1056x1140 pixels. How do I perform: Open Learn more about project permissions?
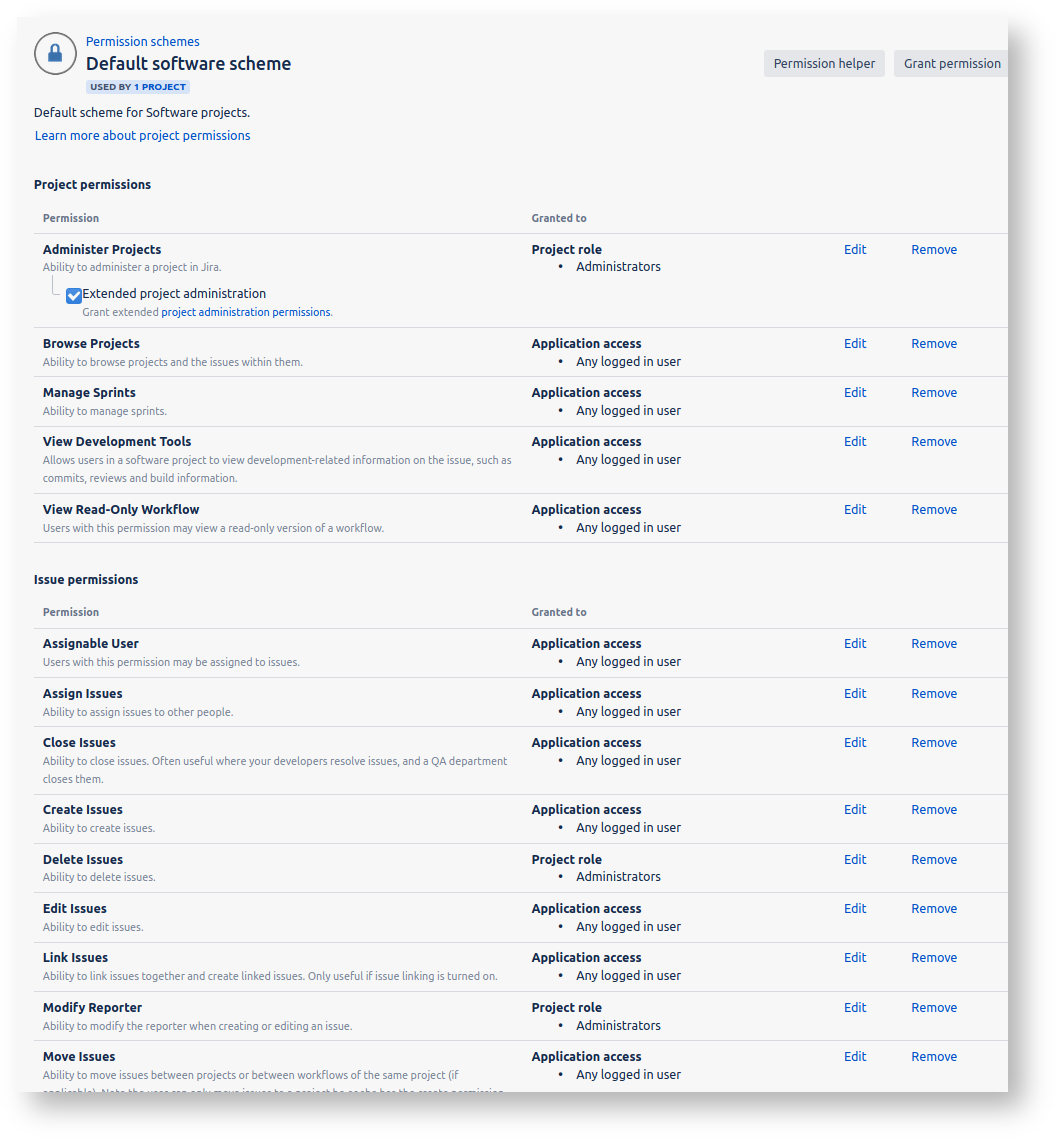pos(142,135)
